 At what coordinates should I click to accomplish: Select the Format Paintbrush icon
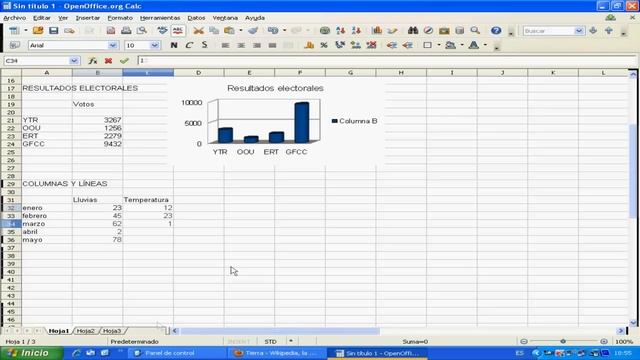click(253, 31)
